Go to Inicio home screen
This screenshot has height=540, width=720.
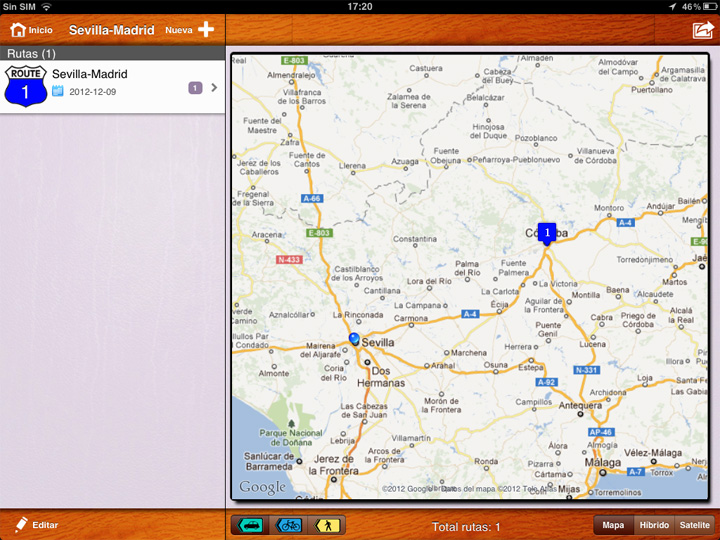coord(31,30)
